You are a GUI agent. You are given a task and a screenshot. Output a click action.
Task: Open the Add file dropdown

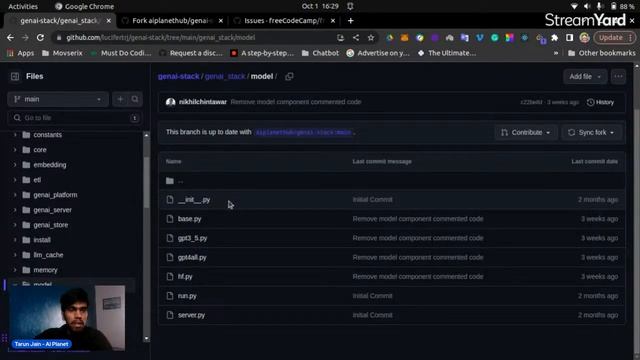[x=585, y=76]
